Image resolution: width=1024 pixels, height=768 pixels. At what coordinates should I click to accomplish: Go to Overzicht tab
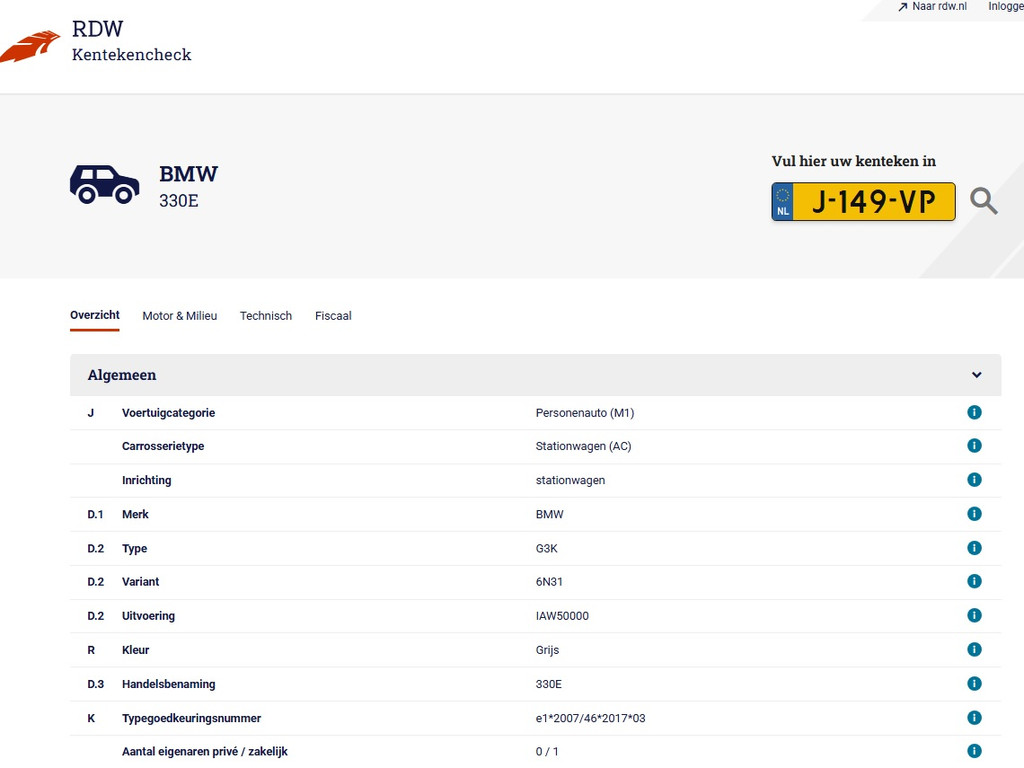tap(95, 315)
